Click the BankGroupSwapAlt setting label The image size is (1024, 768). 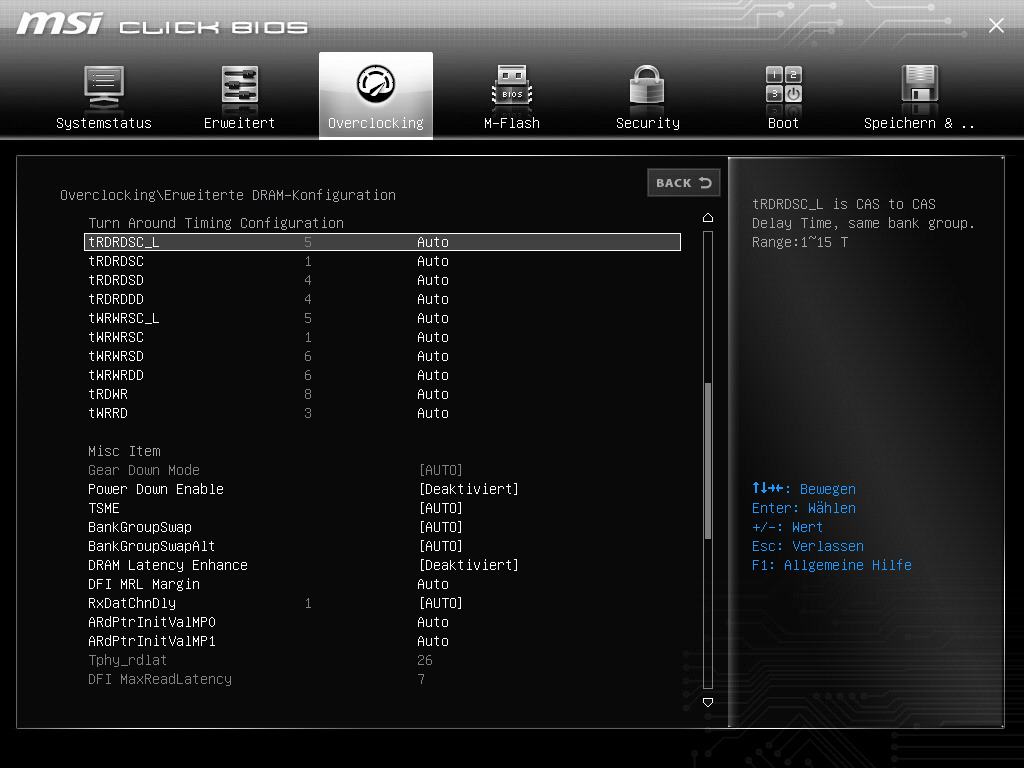pos(152,546)
